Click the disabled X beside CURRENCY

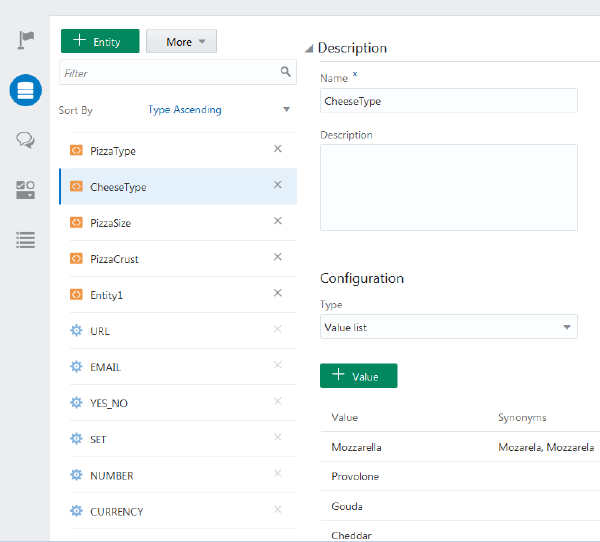pos(278,509)
